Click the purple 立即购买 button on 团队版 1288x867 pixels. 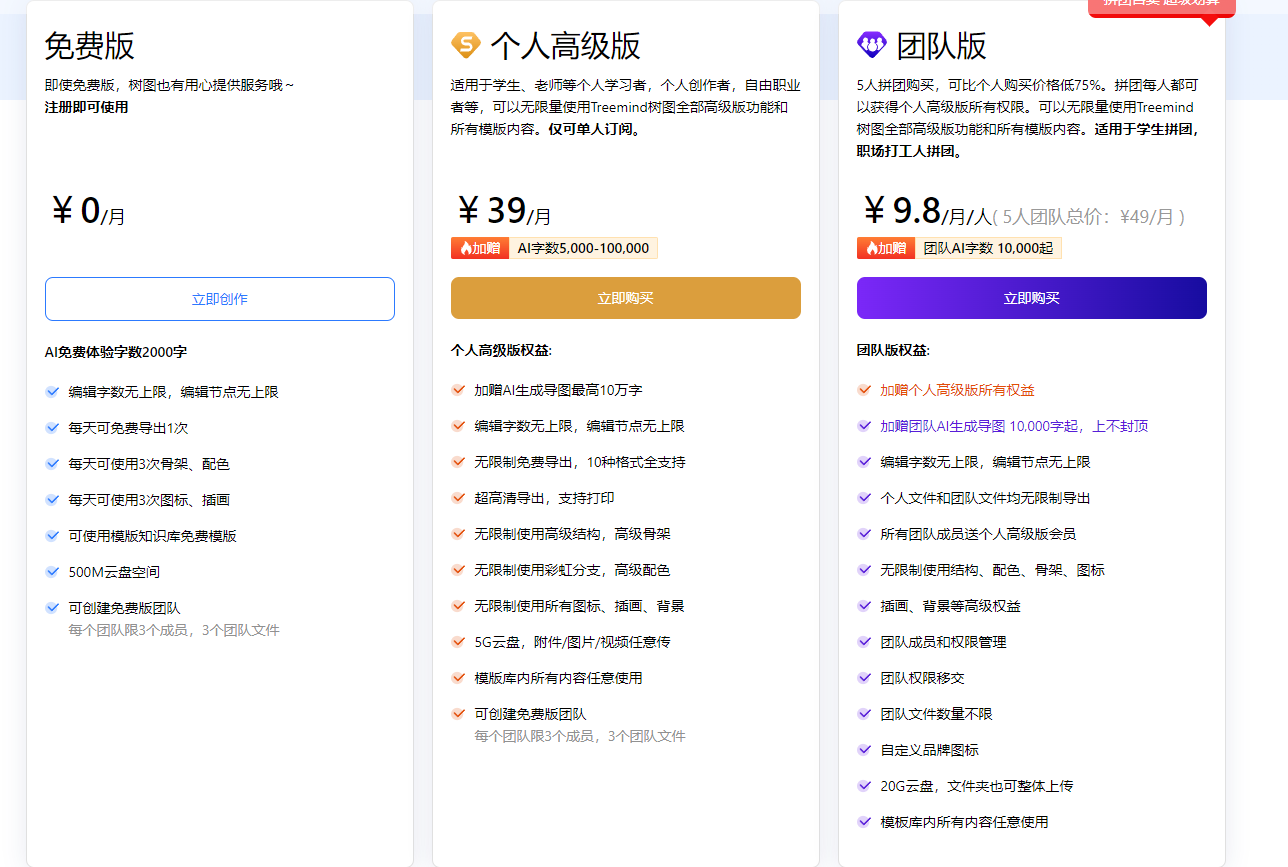pyautogui.click(x=1031, y=298)
